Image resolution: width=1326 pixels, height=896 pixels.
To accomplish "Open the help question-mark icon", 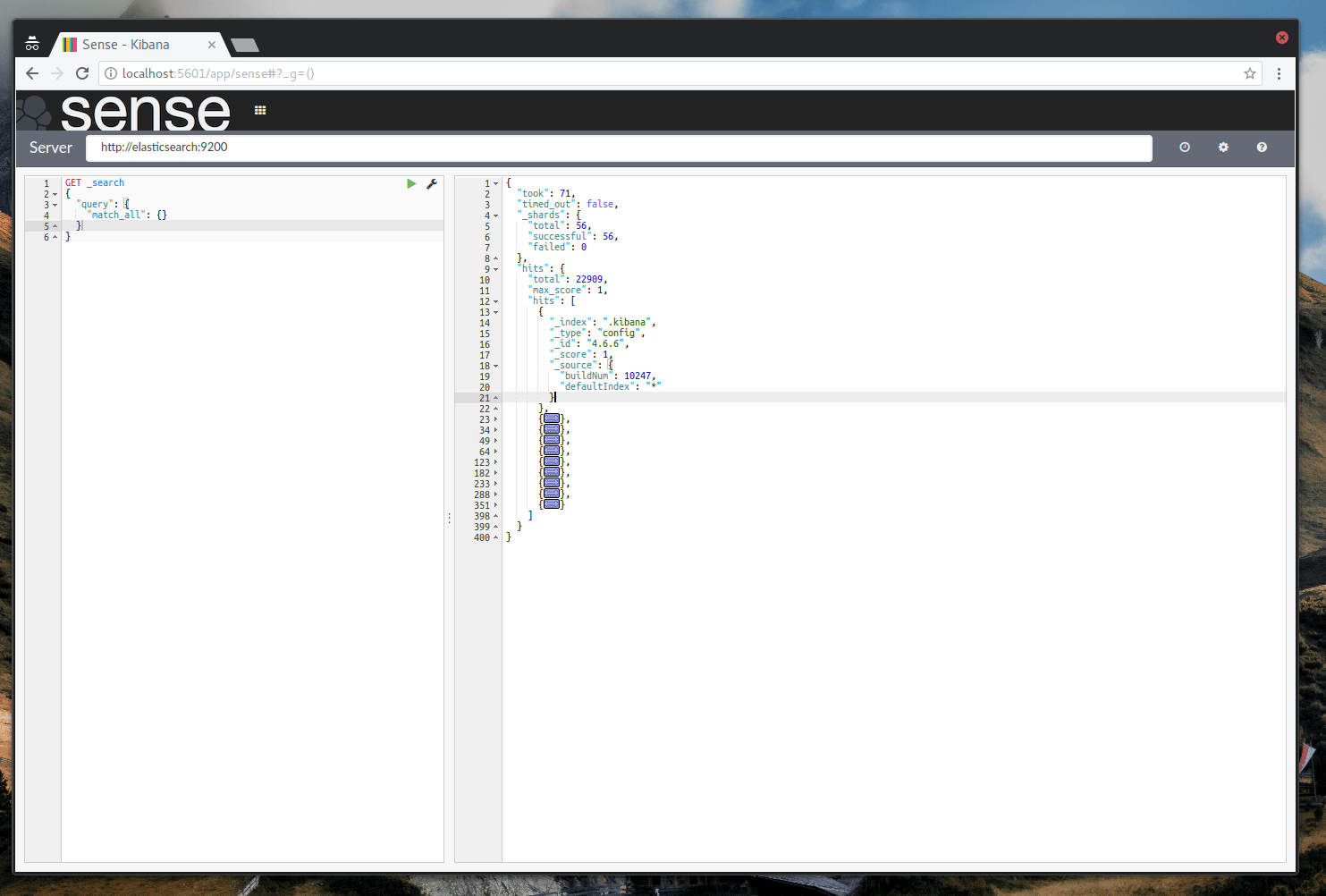I will click(x=1262, y=147).
